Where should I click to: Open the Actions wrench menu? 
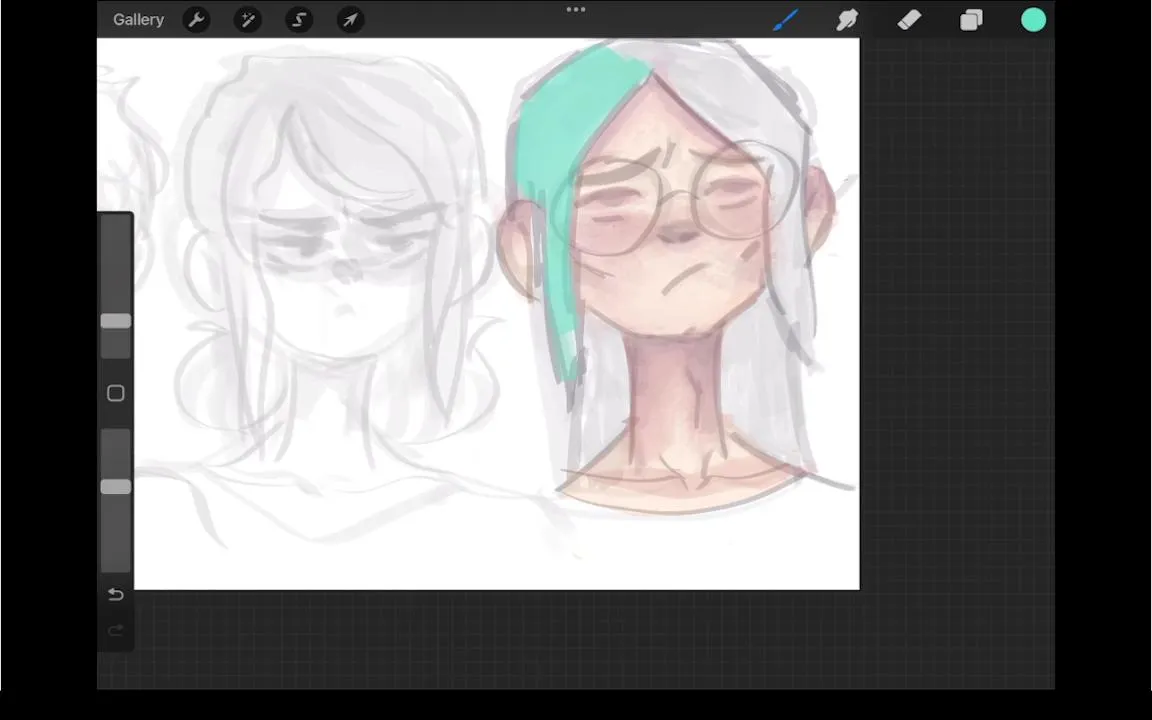[x=196, y=20]
